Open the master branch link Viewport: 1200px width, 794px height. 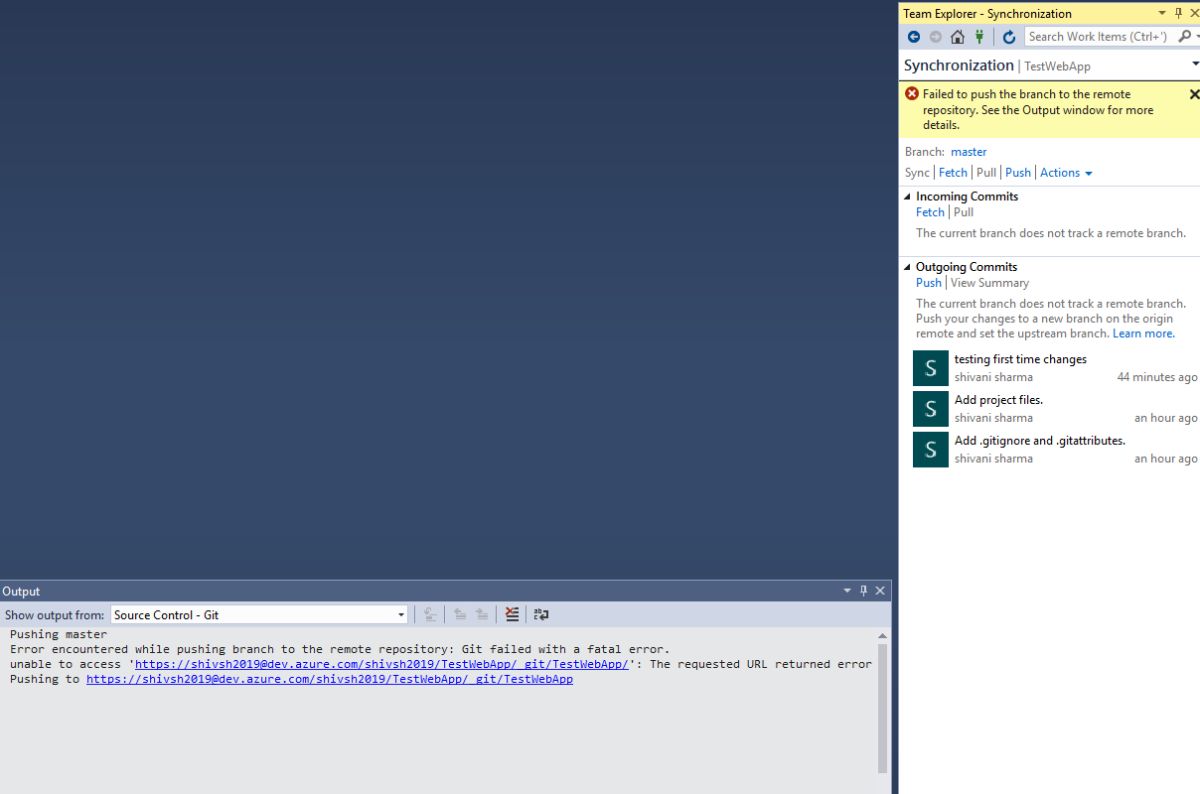click(968, 152)
